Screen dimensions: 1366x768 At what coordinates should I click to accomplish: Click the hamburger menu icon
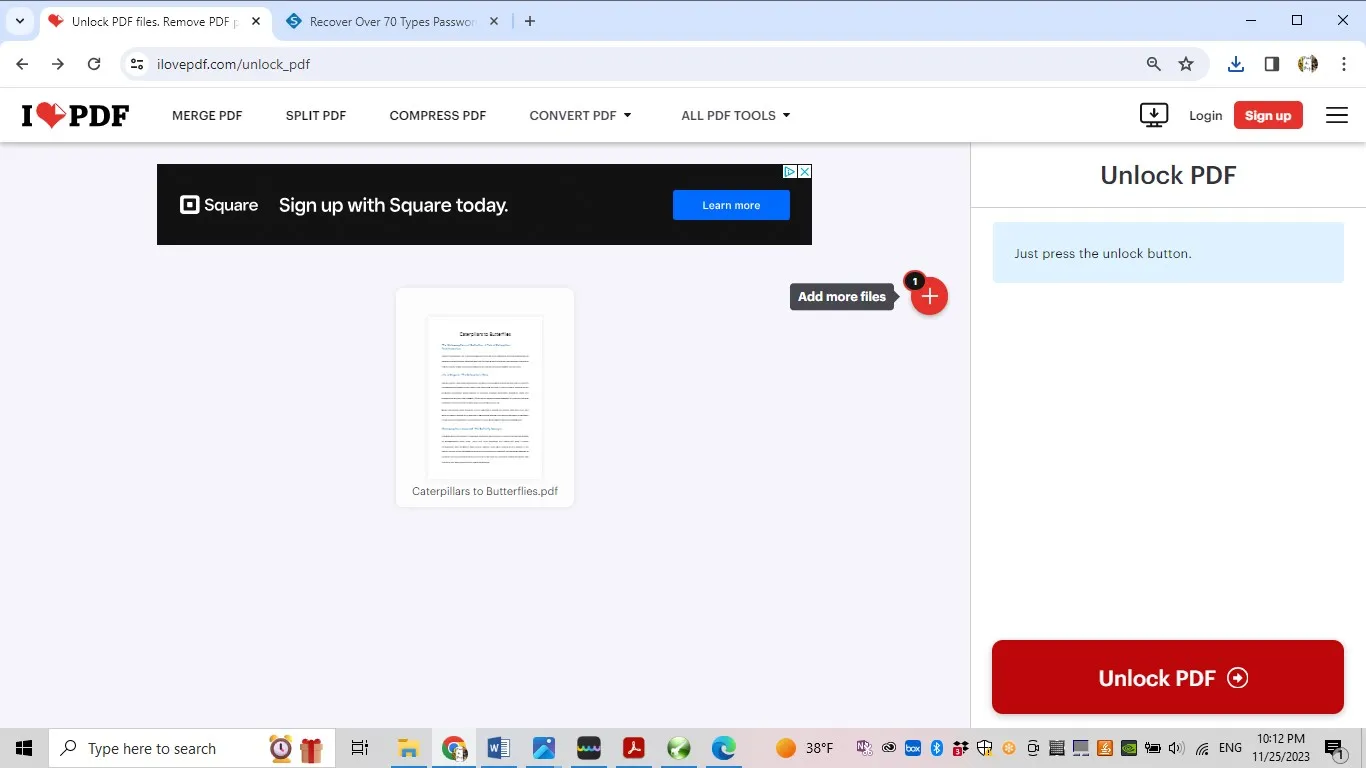1336,115
